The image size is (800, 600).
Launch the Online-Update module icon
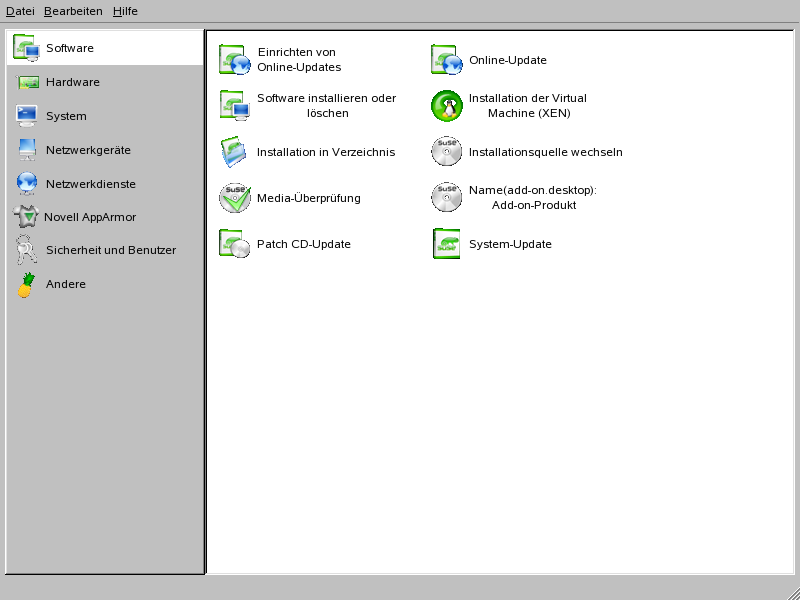click(x=447, y=60)
